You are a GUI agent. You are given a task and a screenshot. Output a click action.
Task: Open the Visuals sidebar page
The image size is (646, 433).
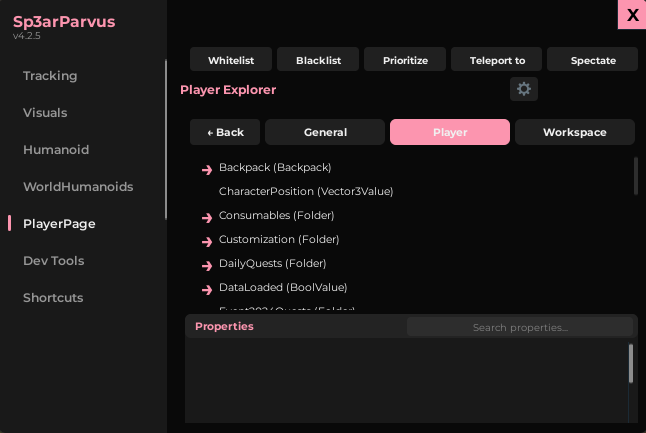tap(45, 113)
